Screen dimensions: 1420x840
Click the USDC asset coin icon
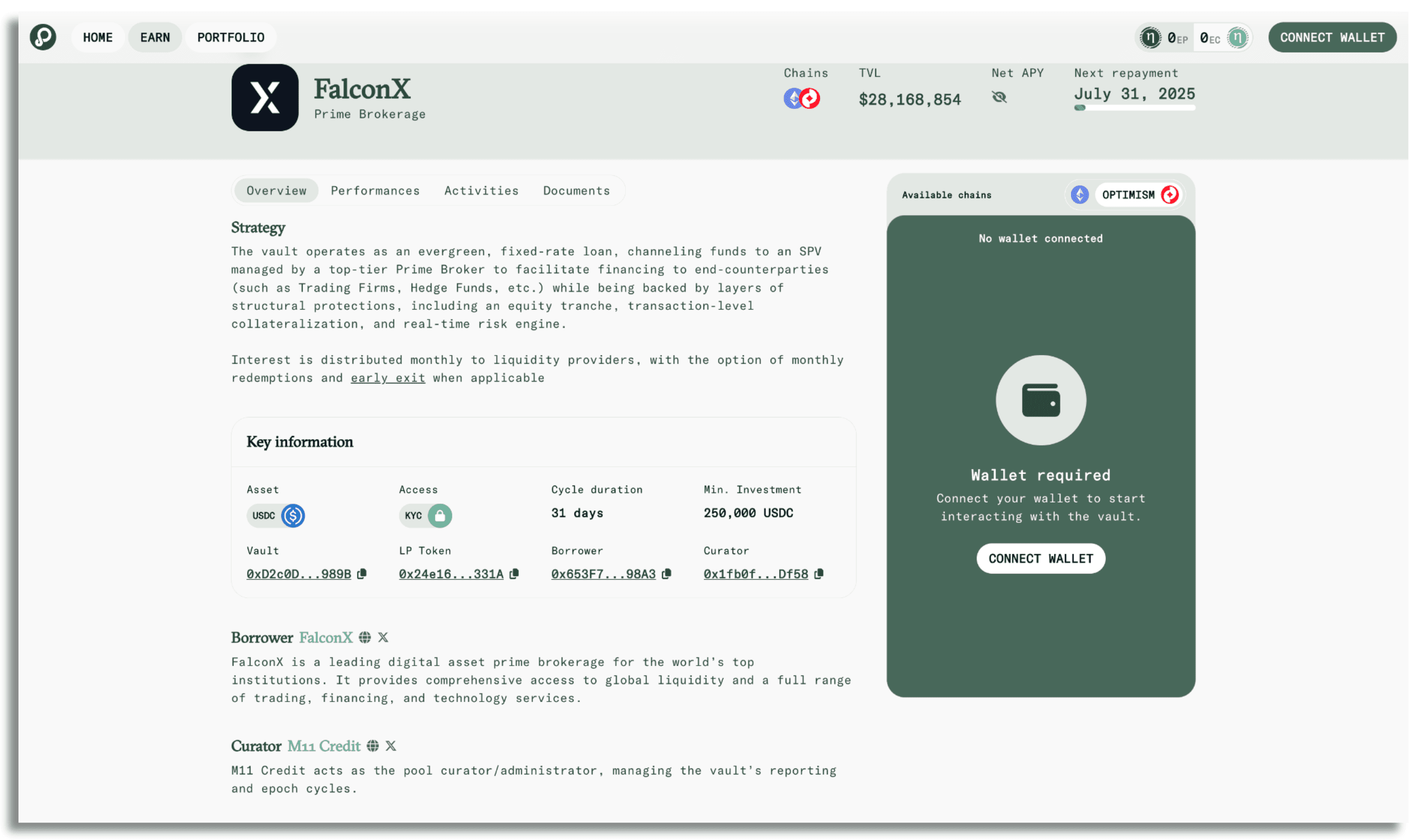[x=292, y=515]
